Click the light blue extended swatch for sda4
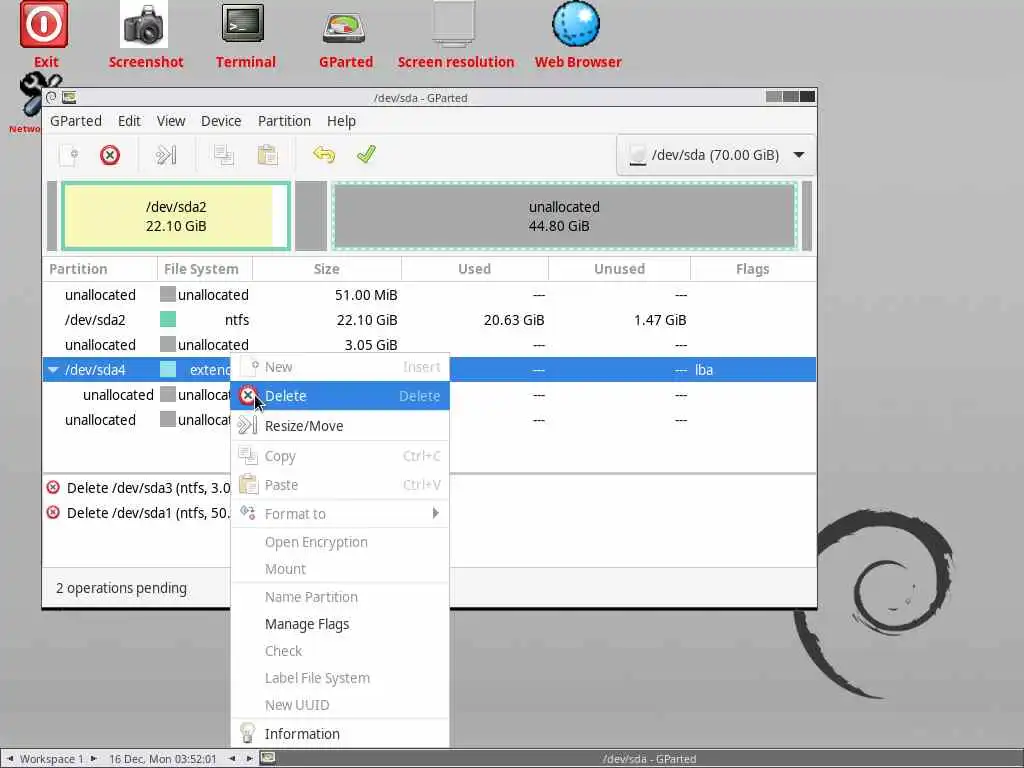This screenshot has height=768, width=1024. (x=168, y=370)
